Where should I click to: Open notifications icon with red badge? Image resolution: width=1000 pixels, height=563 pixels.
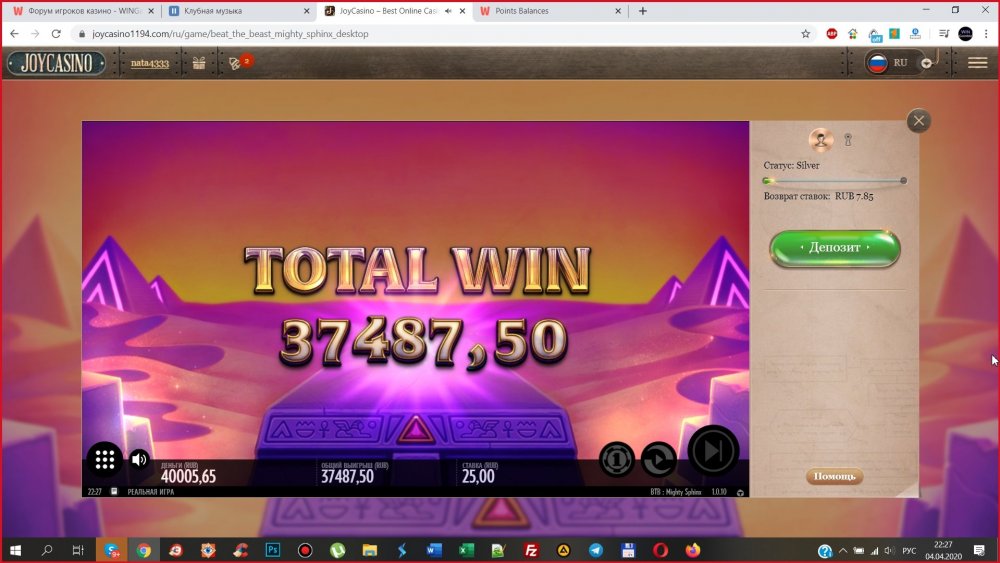point(236,63)
